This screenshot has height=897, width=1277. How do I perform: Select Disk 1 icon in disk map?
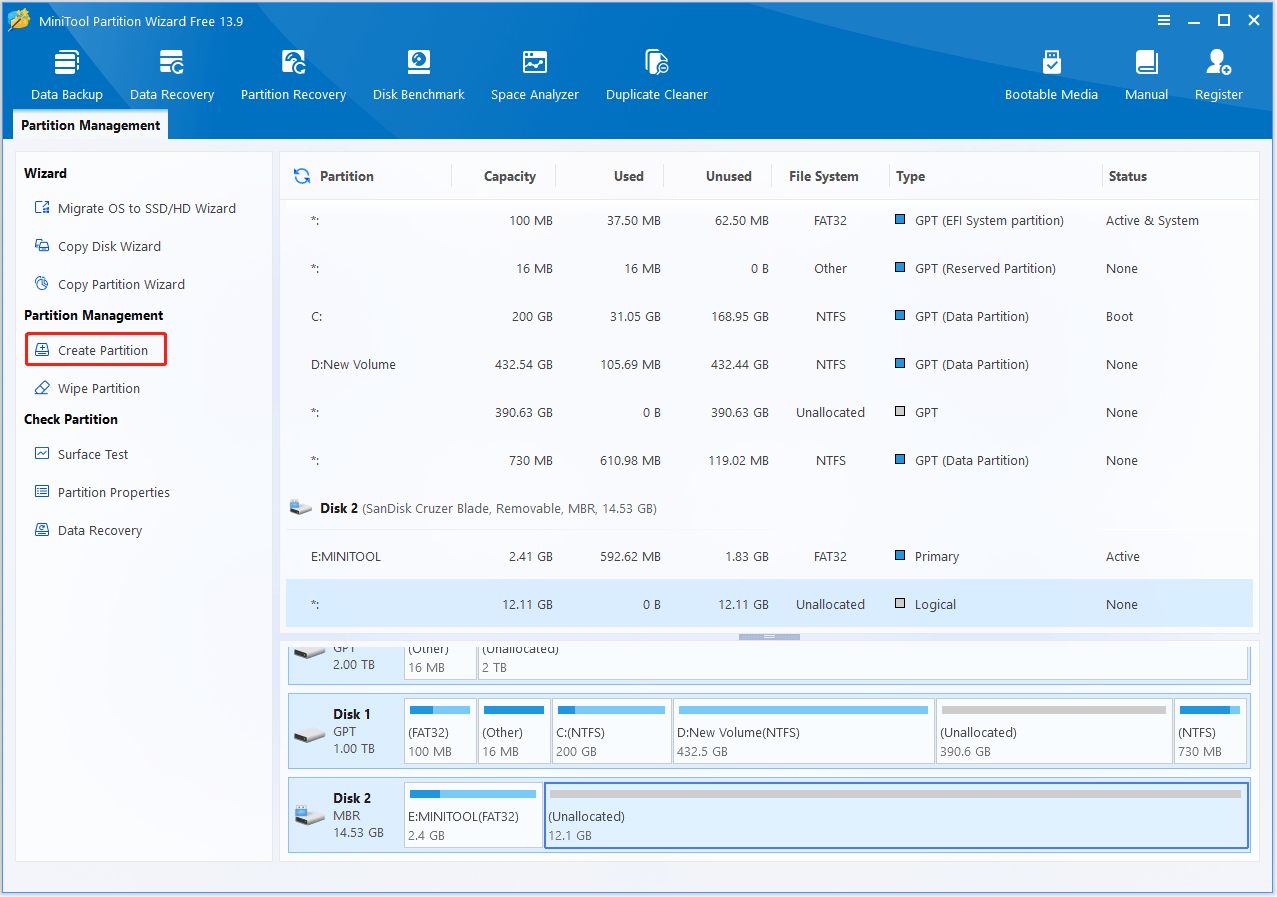point(309,735)
